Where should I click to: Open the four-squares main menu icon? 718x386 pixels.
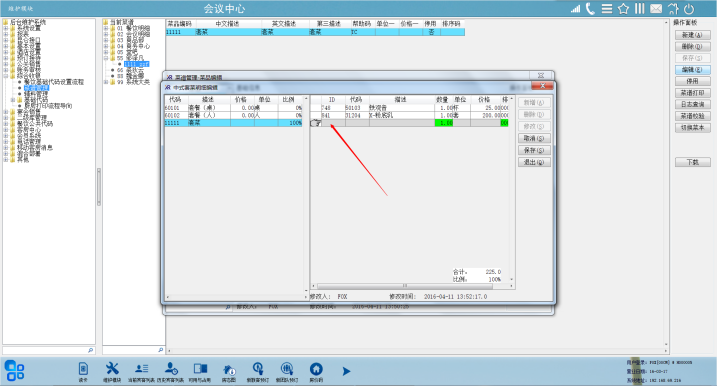pyautogui.click(x=15, y=370)
